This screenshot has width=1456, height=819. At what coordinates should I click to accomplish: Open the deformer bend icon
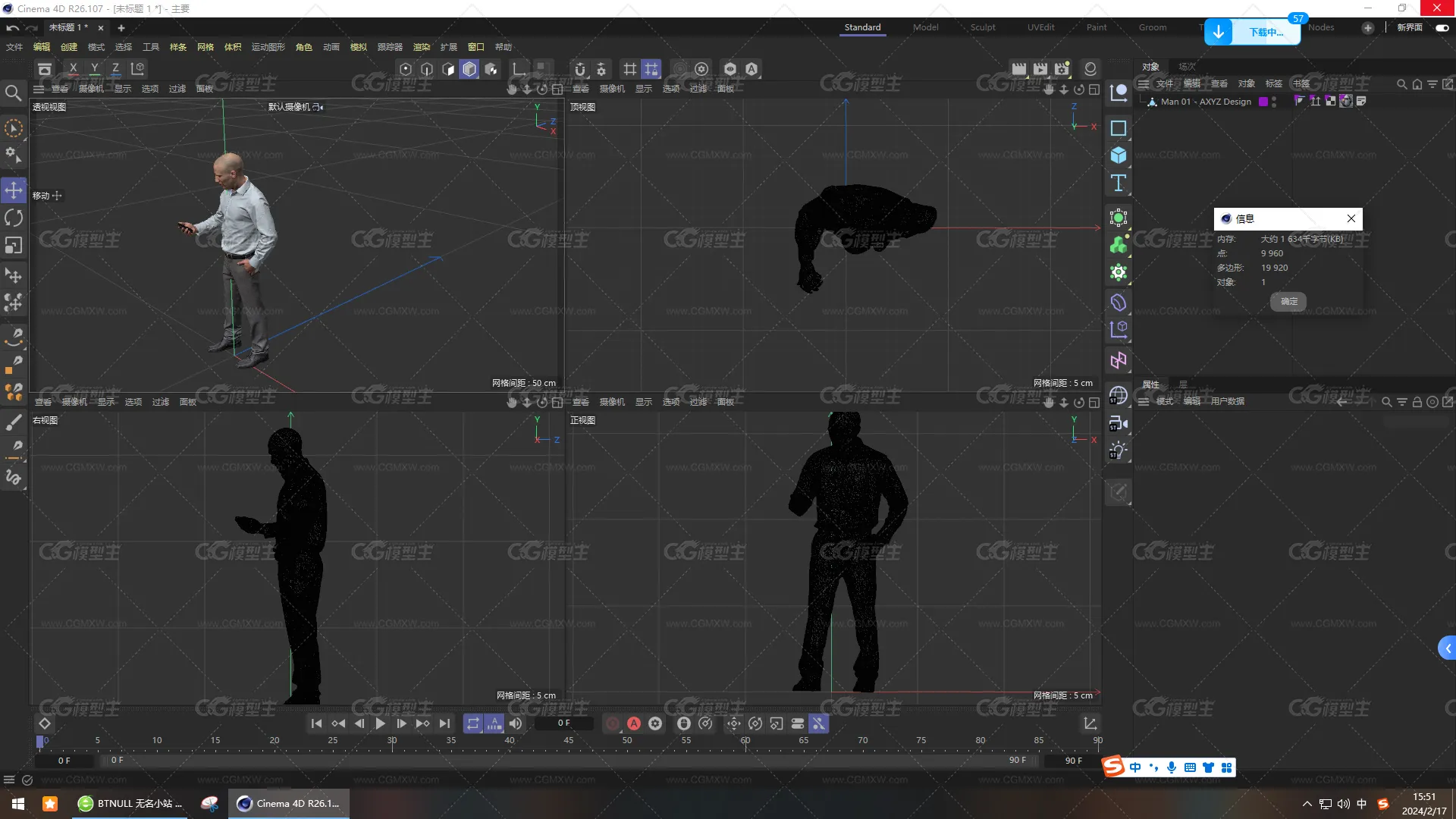1119,303
